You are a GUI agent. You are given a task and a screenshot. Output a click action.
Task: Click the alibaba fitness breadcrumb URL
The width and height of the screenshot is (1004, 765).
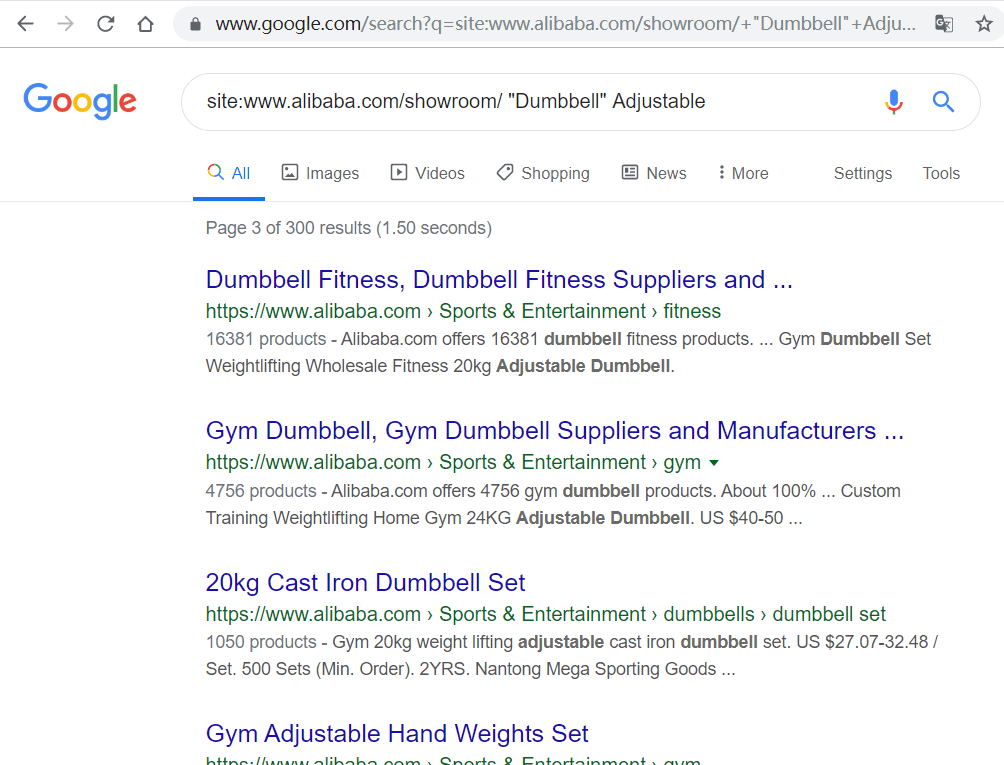[x=463, y=311]
